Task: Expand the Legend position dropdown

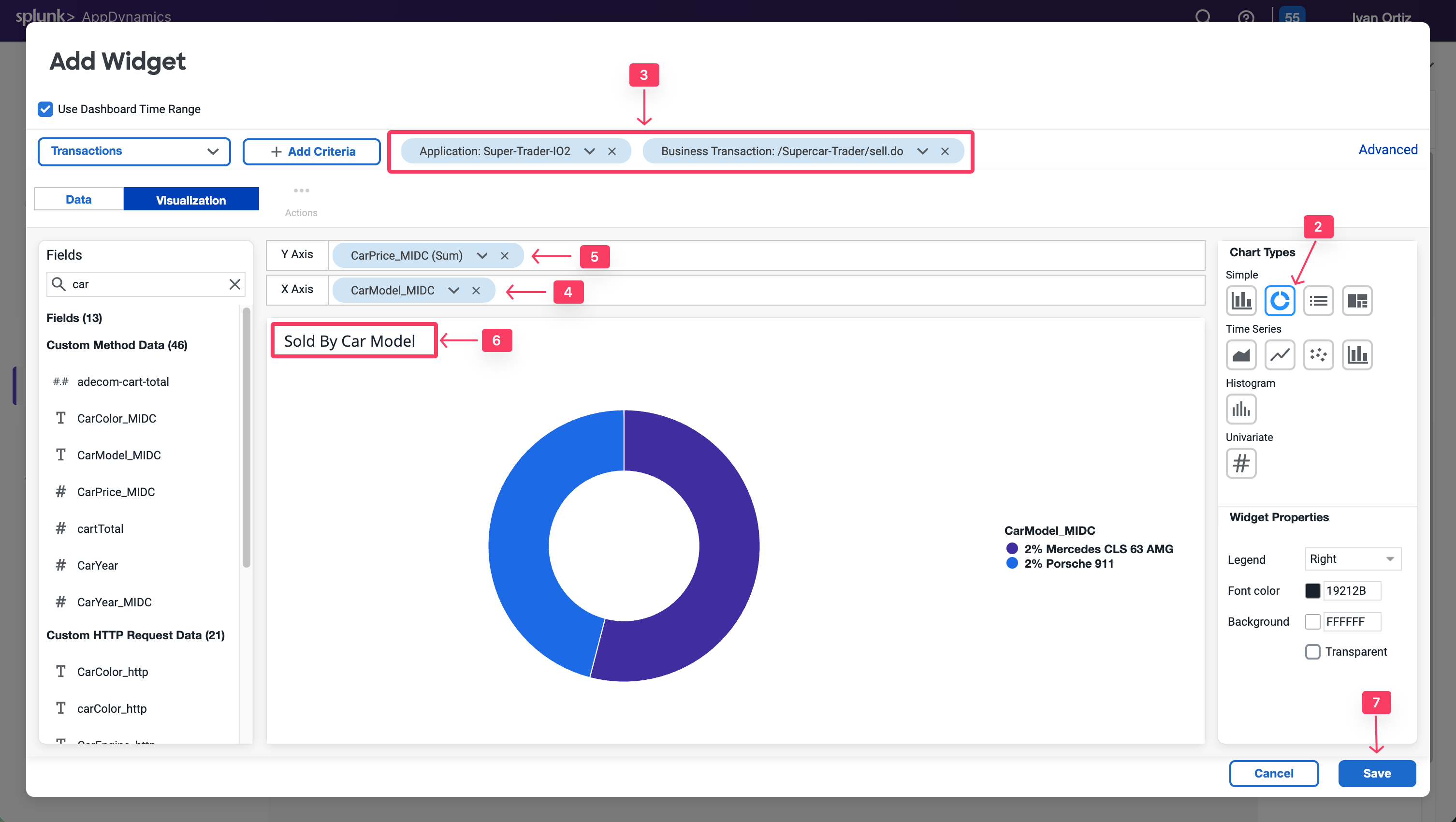Action: tap(1353, 558)
